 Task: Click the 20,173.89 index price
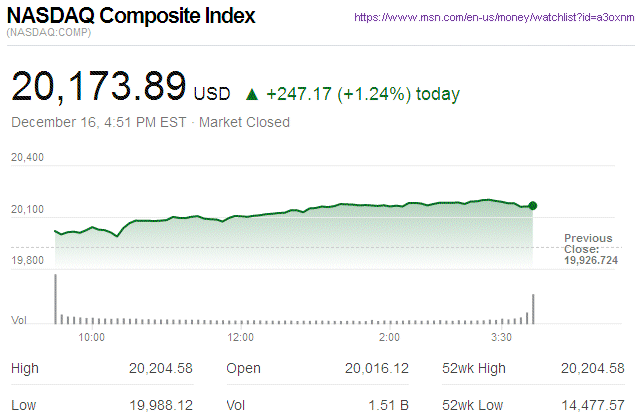pyautogui.click(x=98, y=88)
